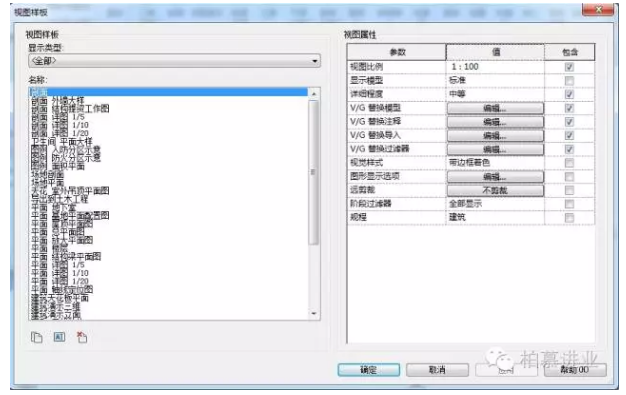Click 编辑 button for V/G 替换注释
This screenshot has height=395, width=626.
[x=495, y=122]
